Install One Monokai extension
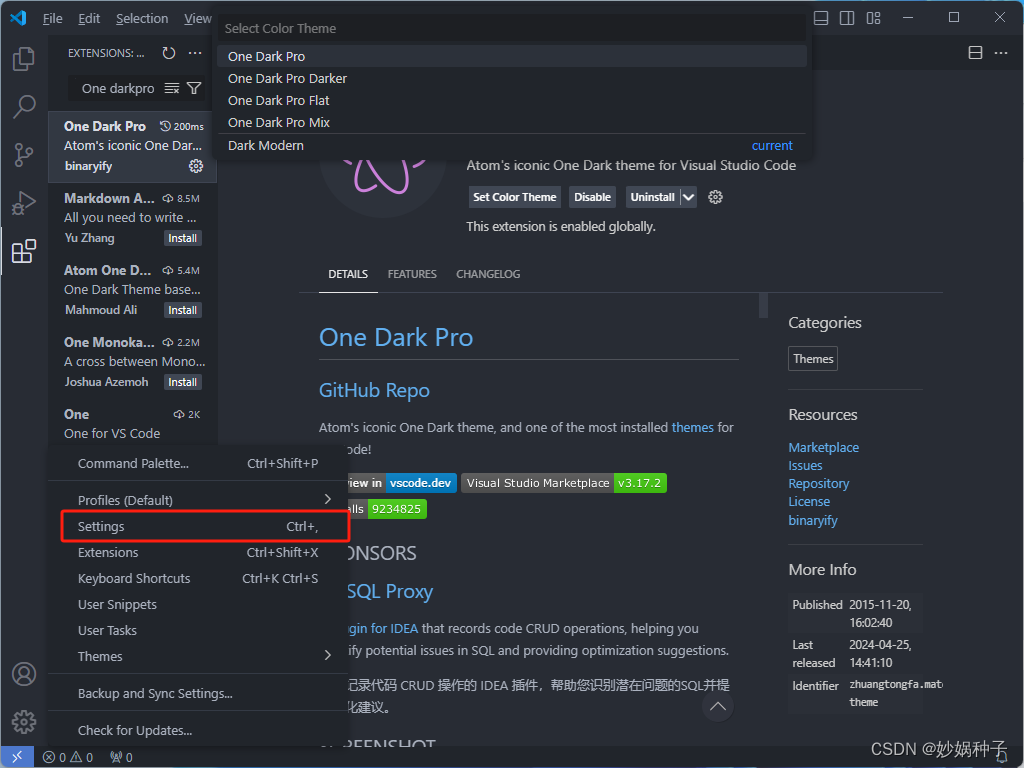The width and height of the screenshot is (1024, 768). [182, 382]
